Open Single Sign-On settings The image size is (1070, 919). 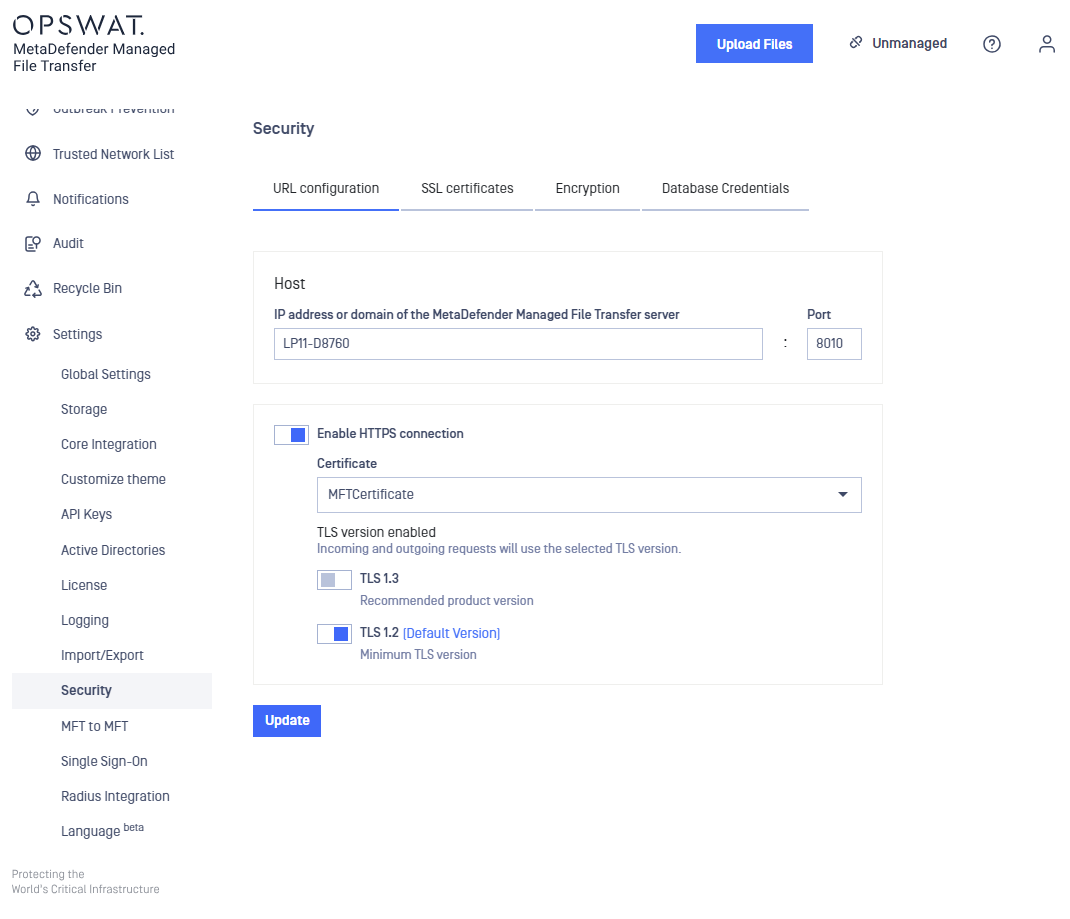104,761
